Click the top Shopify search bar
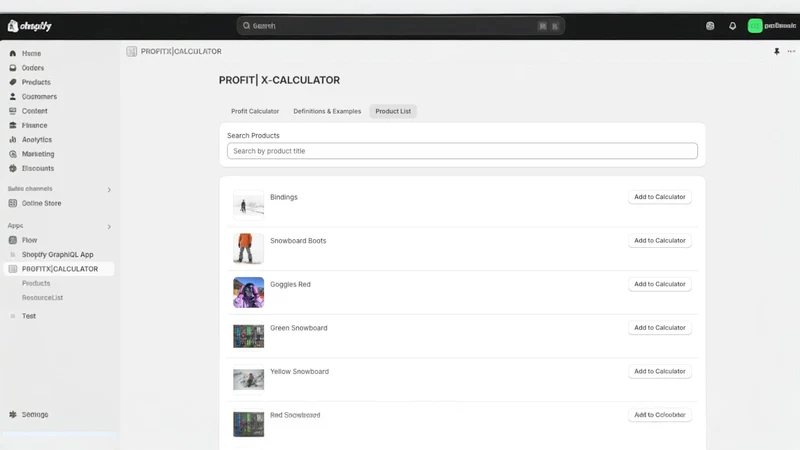The height and width of the screenshot is (450, 800). [x=401, y=26]
